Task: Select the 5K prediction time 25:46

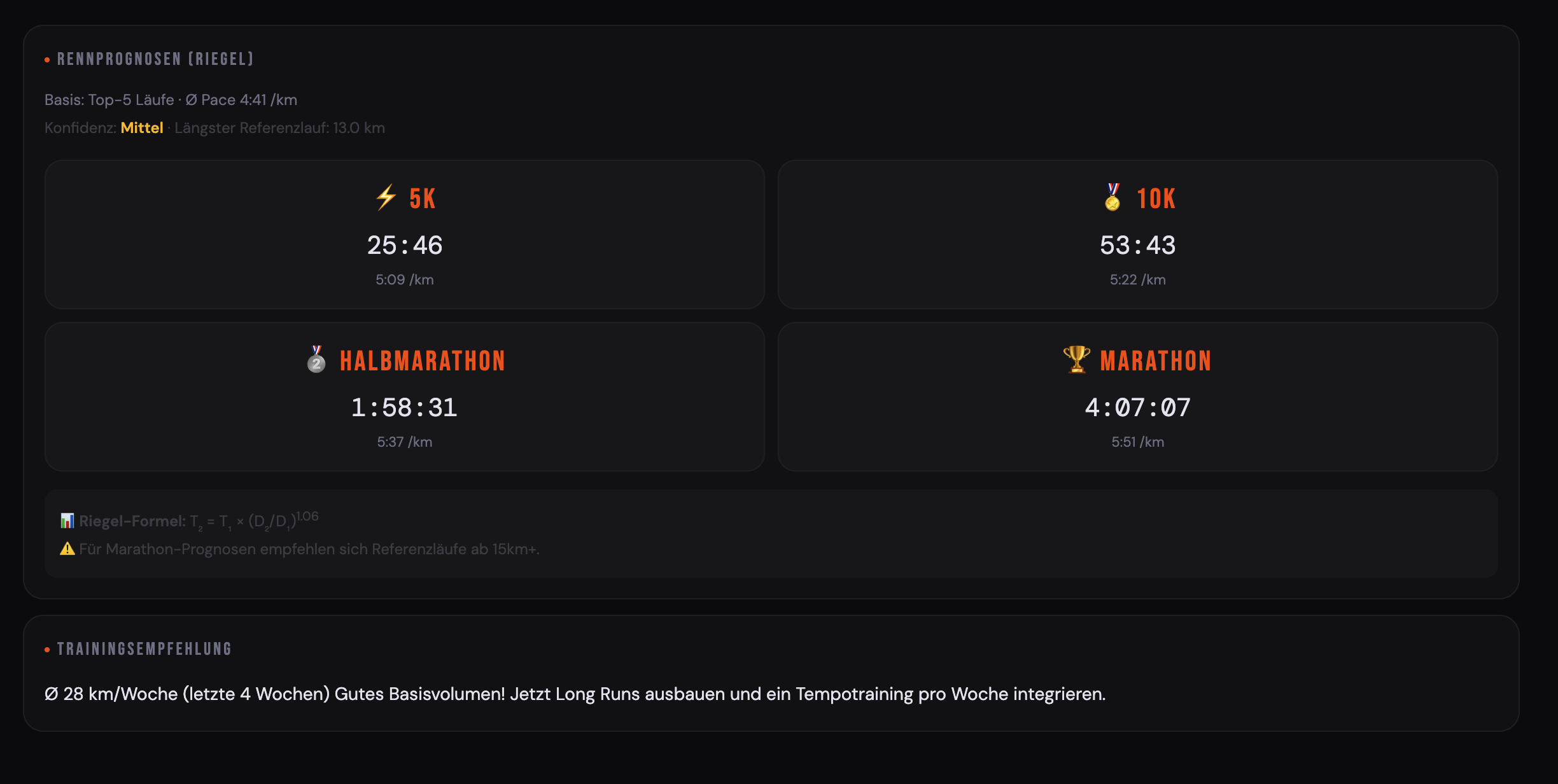Action: tap(405, 246)
